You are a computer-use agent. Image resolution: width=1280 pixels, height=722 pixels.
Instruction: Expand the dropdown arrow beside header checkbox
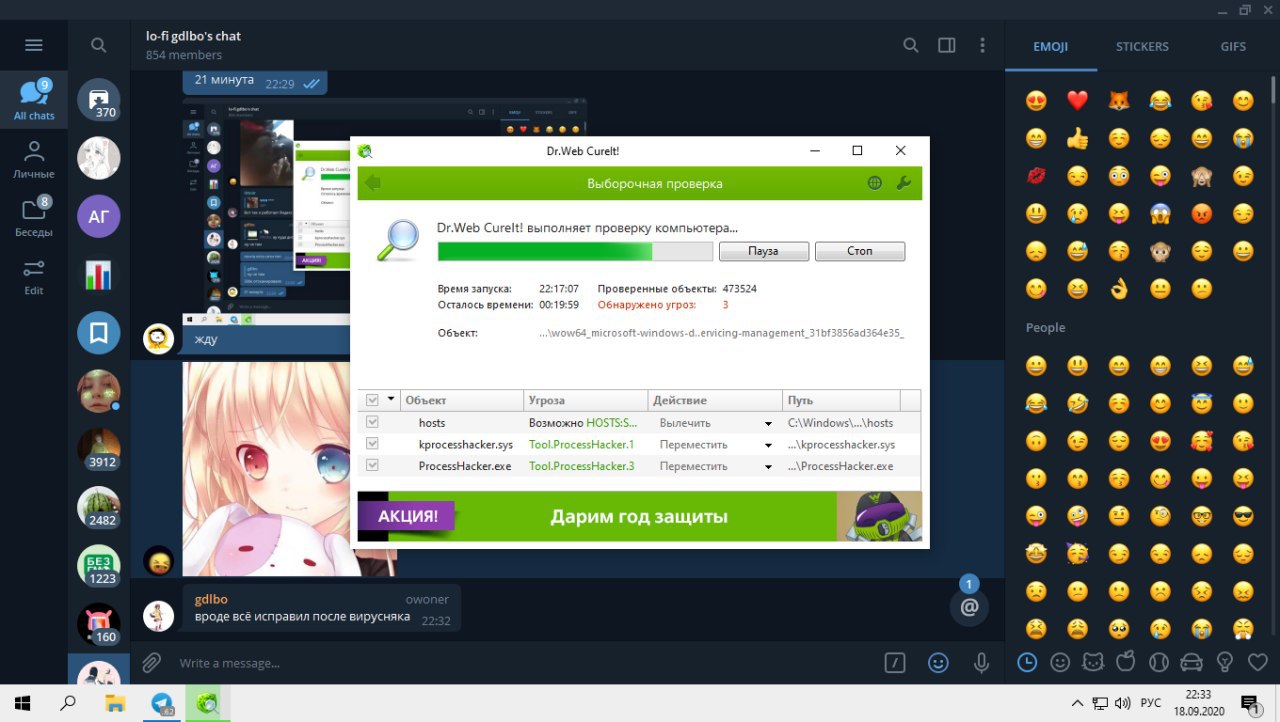pyautogui.click(x=391, y=400)
